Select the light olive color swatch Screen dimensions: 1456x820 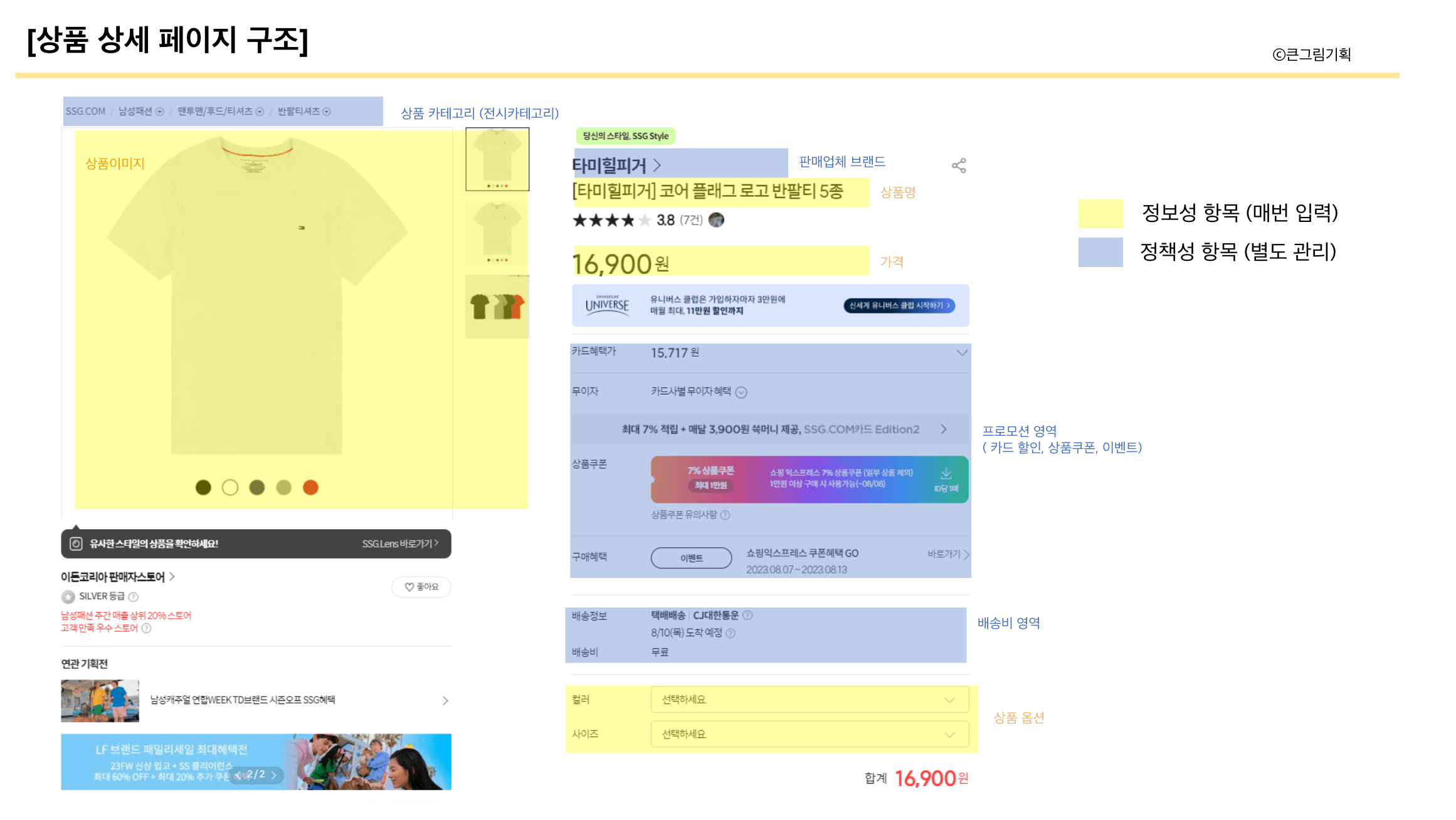284,488
